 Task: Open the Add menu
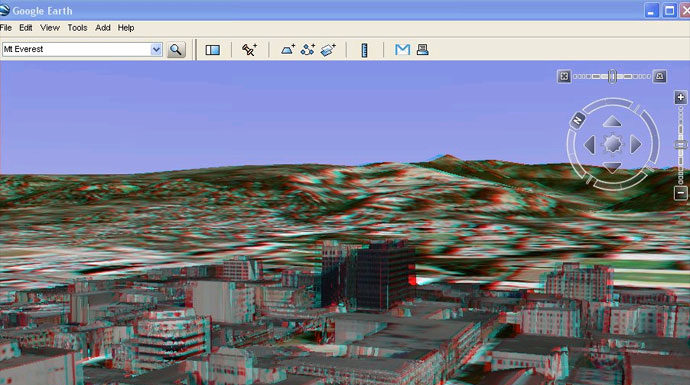pos(103,28)
